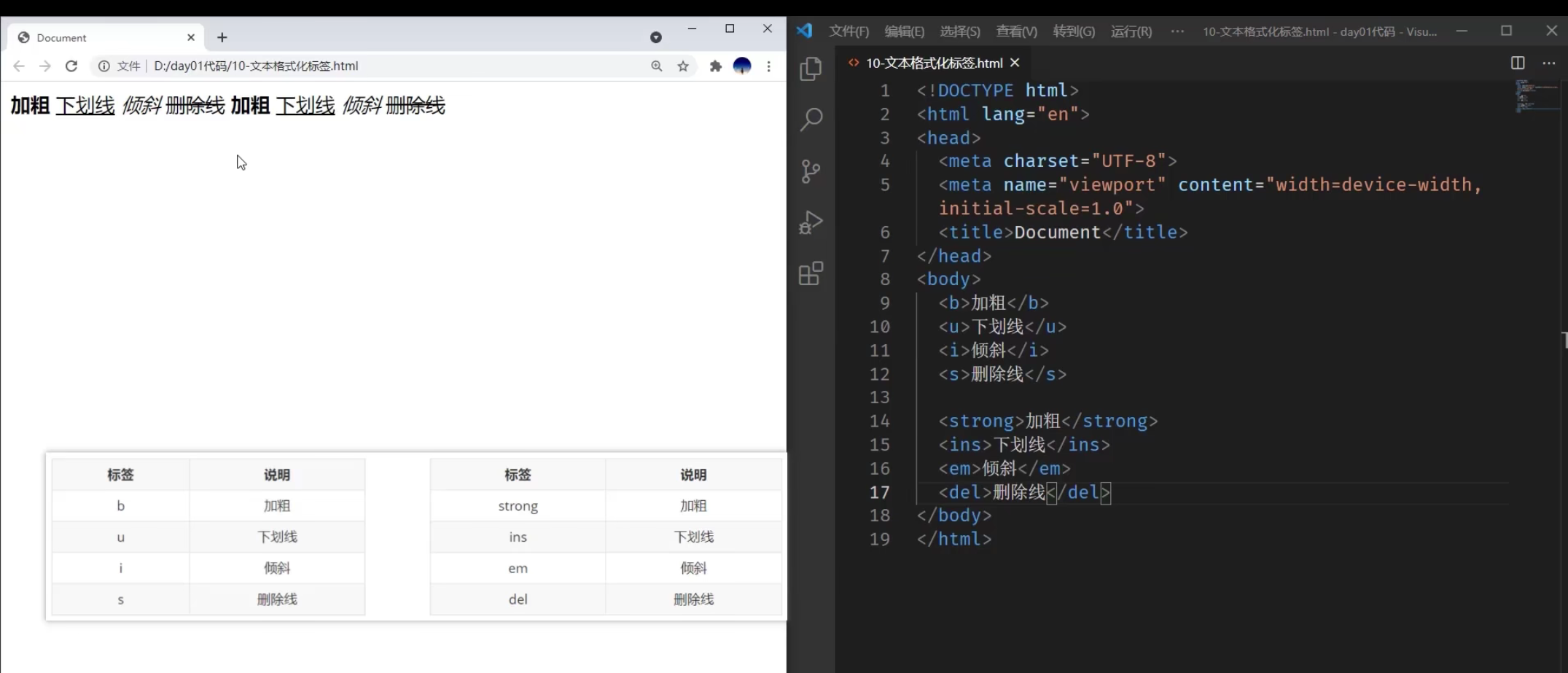Click the 'del' cell in the table
This screenshot has height=673, width=1568.
click(x=518, y=599)
